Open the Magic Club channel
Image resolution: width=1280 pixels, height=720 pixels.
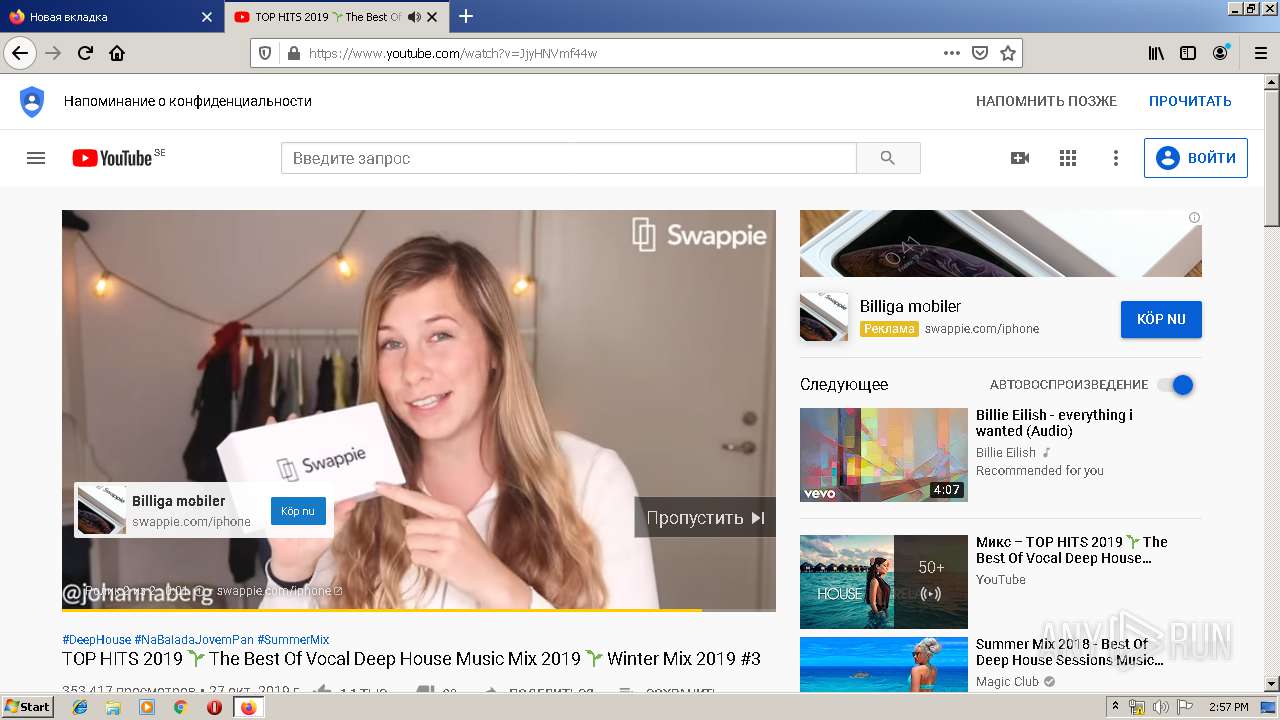(x=1007, y=682)
